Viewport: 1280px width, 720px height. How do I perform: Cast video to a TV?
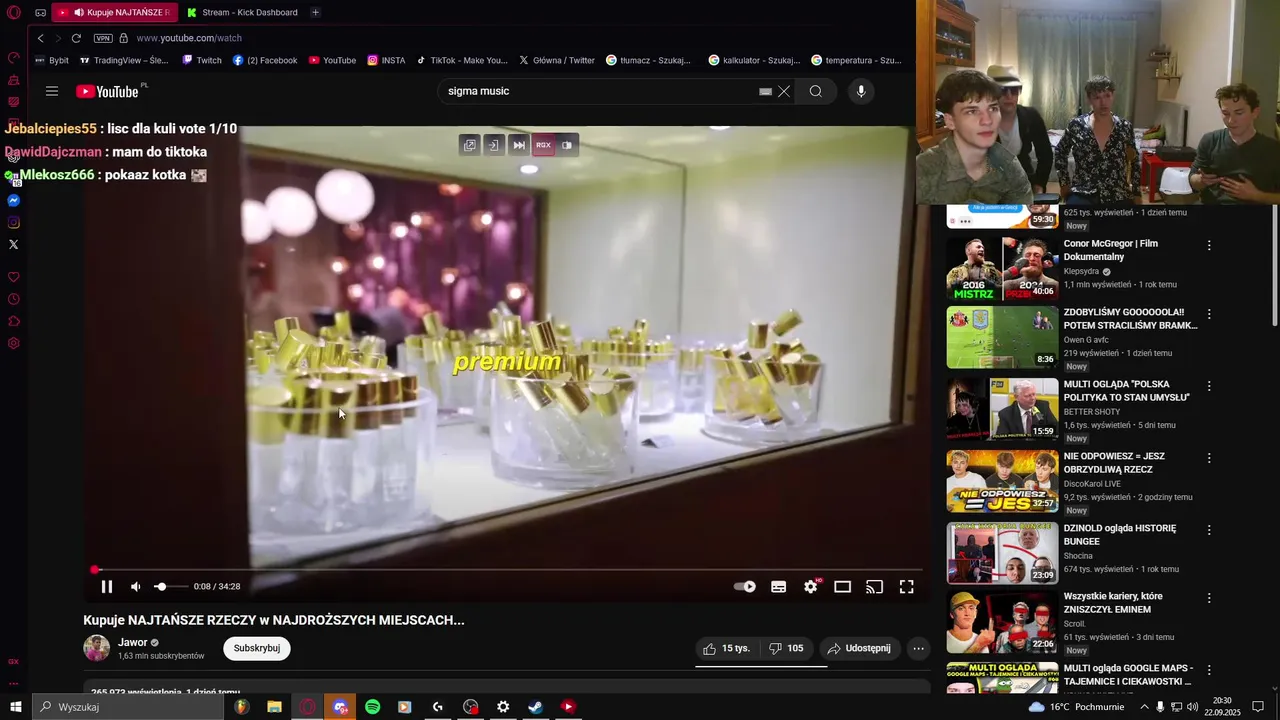(875, 587)
